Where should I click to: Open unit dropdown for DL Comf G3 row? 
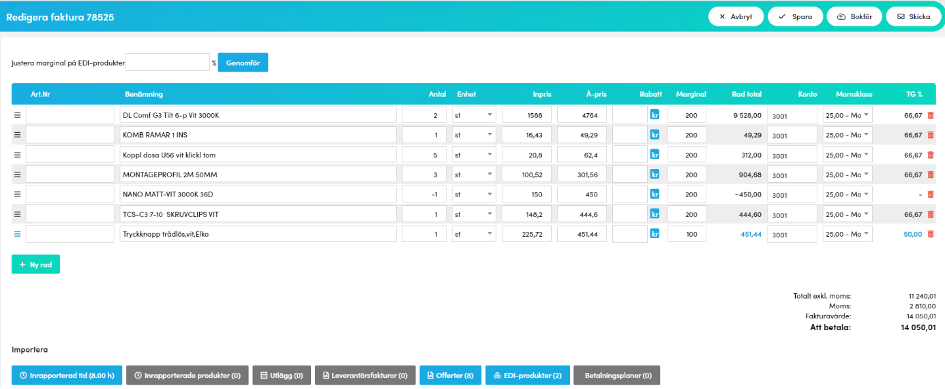[474, 115]
